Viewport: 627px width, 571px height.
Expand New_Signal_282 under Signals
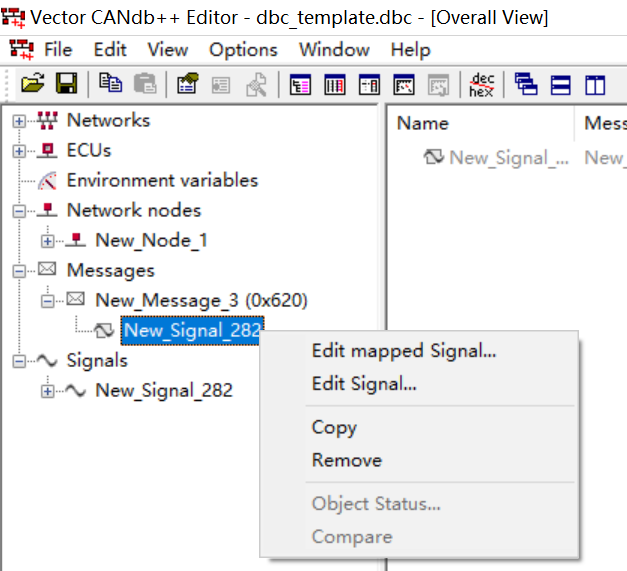click(x=48, y=391)
